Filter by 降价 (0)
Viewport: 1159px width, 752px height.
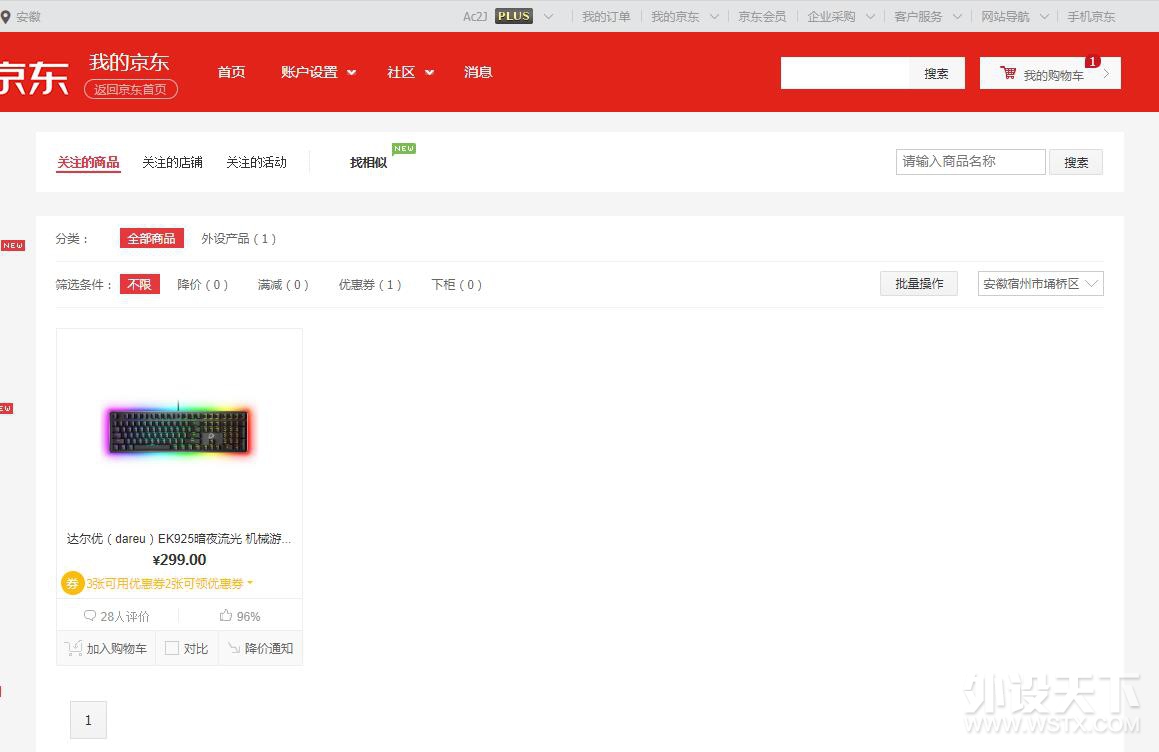point(203,284)
